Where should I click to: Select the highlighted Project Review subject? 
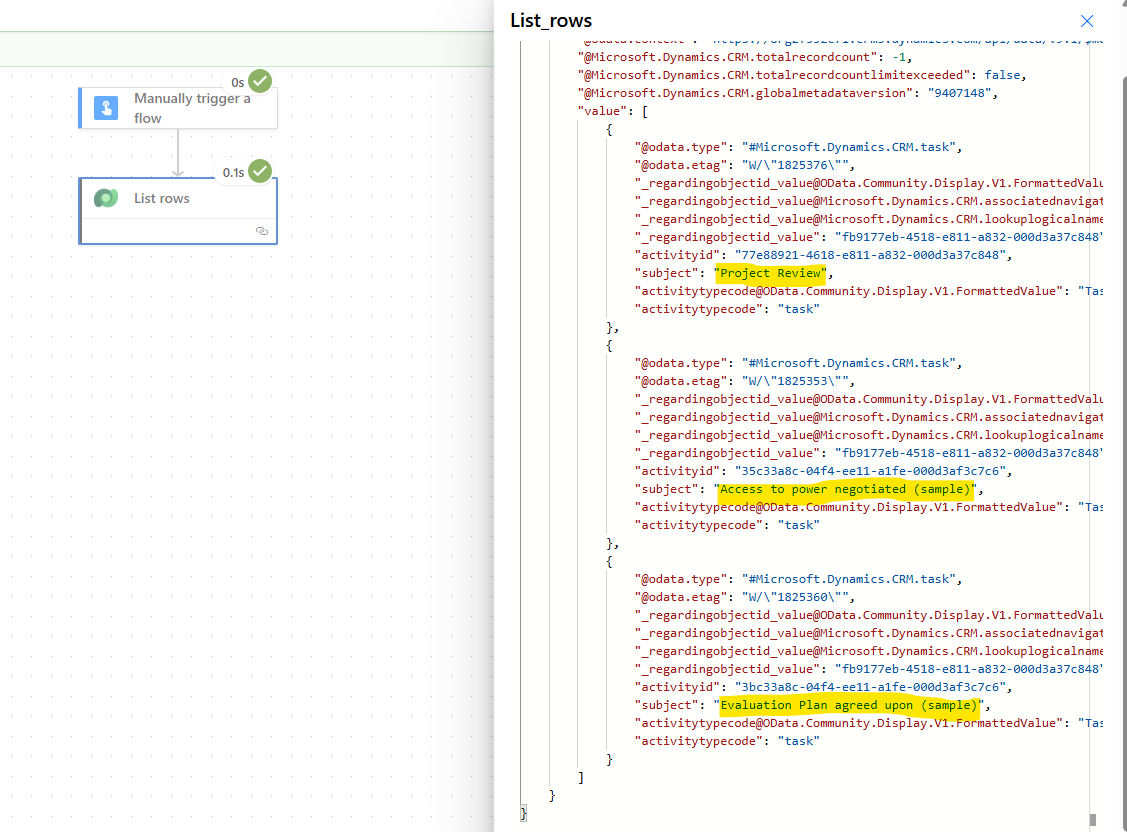pyautogui.click(x=770, y=272)
